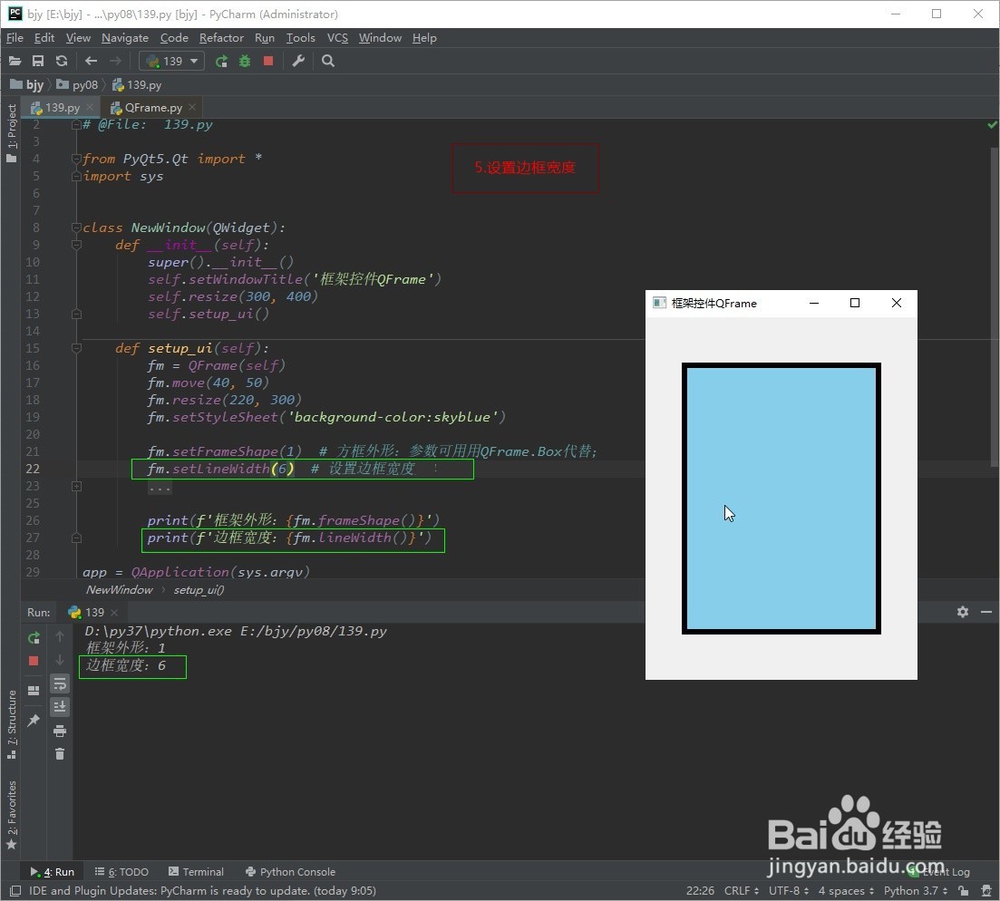Screen dimensions: 1000x901
Task: Toggle the Project tool window
Action: pos(11,133)
